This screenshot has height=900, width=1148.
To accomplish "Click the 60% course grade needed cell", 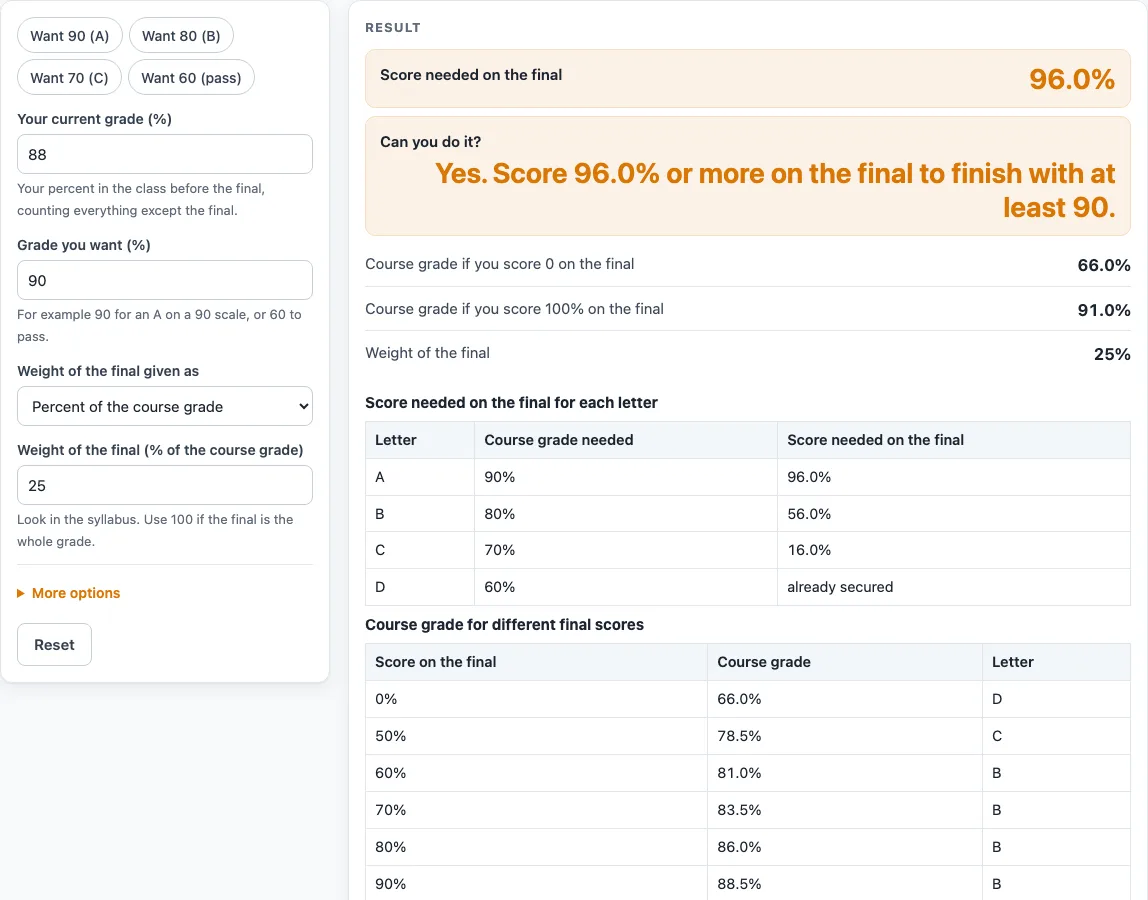I will 626,587.
